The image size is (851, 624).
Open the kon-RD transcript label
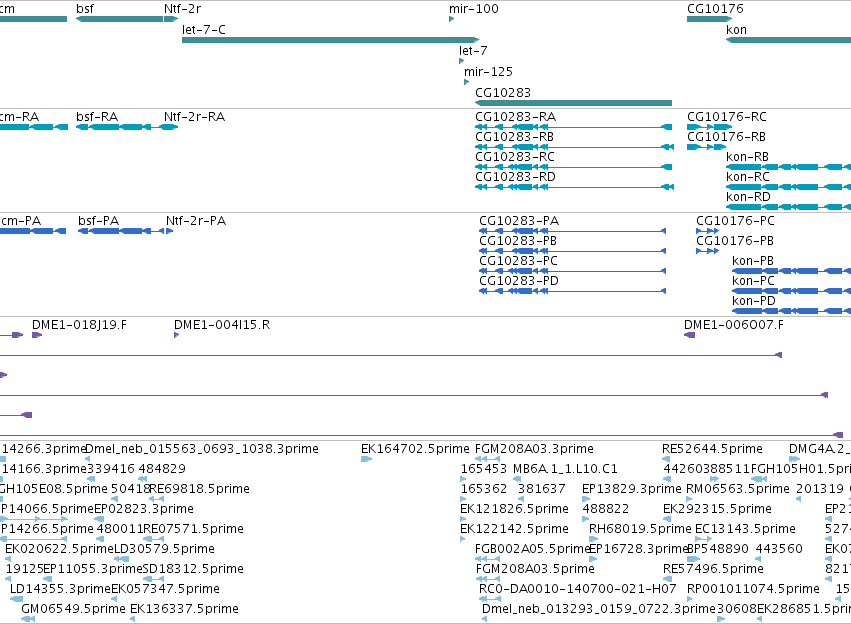748,197
